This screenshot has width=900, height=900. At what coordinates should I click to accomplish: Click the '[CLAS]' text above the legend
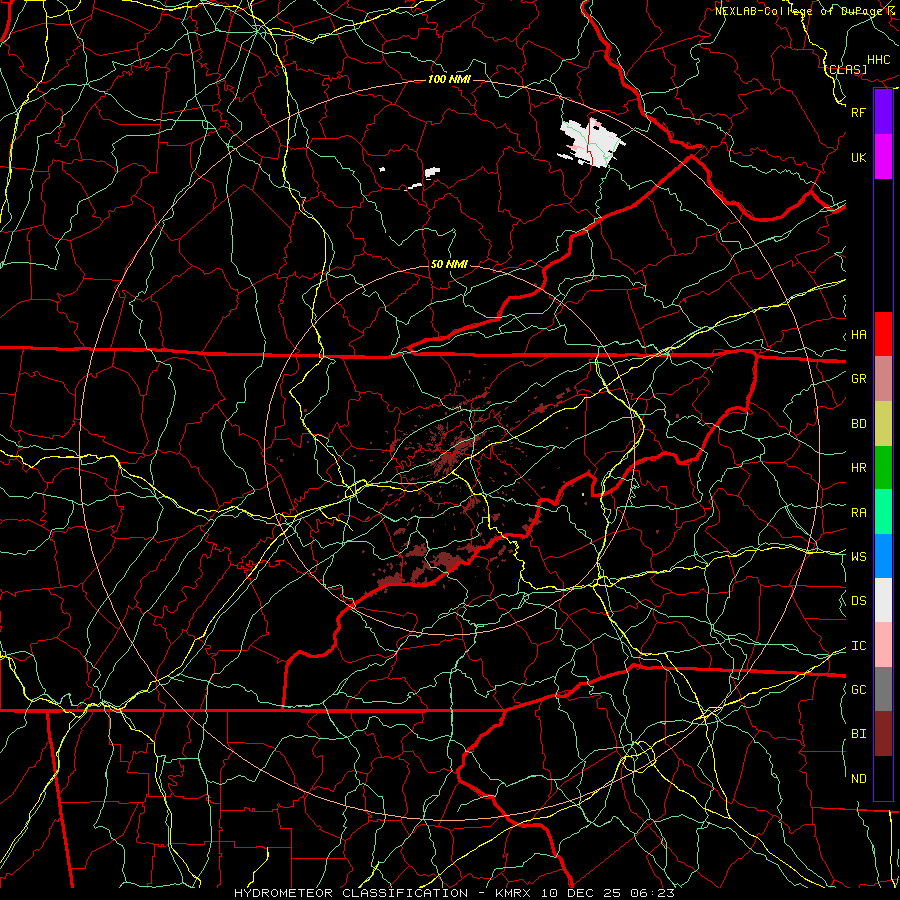847,69
